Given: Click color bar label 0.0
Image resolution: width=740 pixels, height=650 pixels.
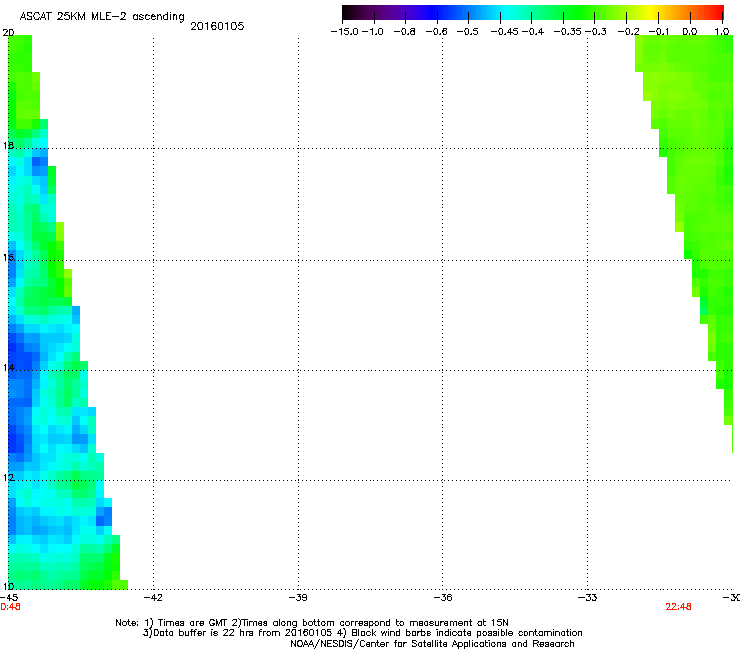Looking at the screenshot, I should 690,32.
